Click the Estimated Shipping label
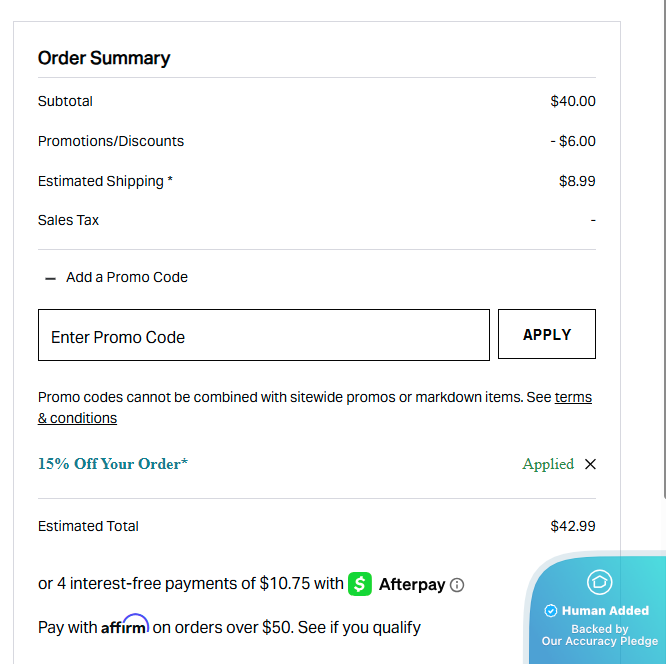 point(105,181)
